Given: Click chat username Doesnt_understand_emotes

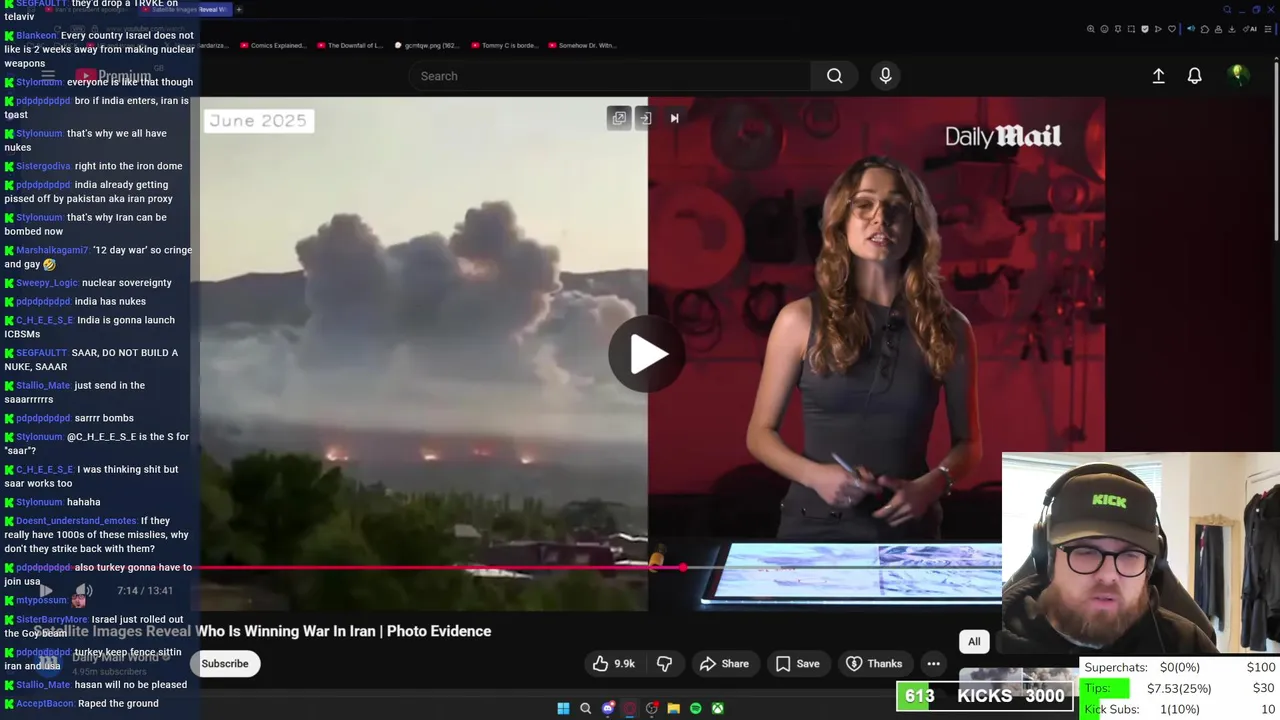Looking at the screenshot, I should click(x=76, y=521).
